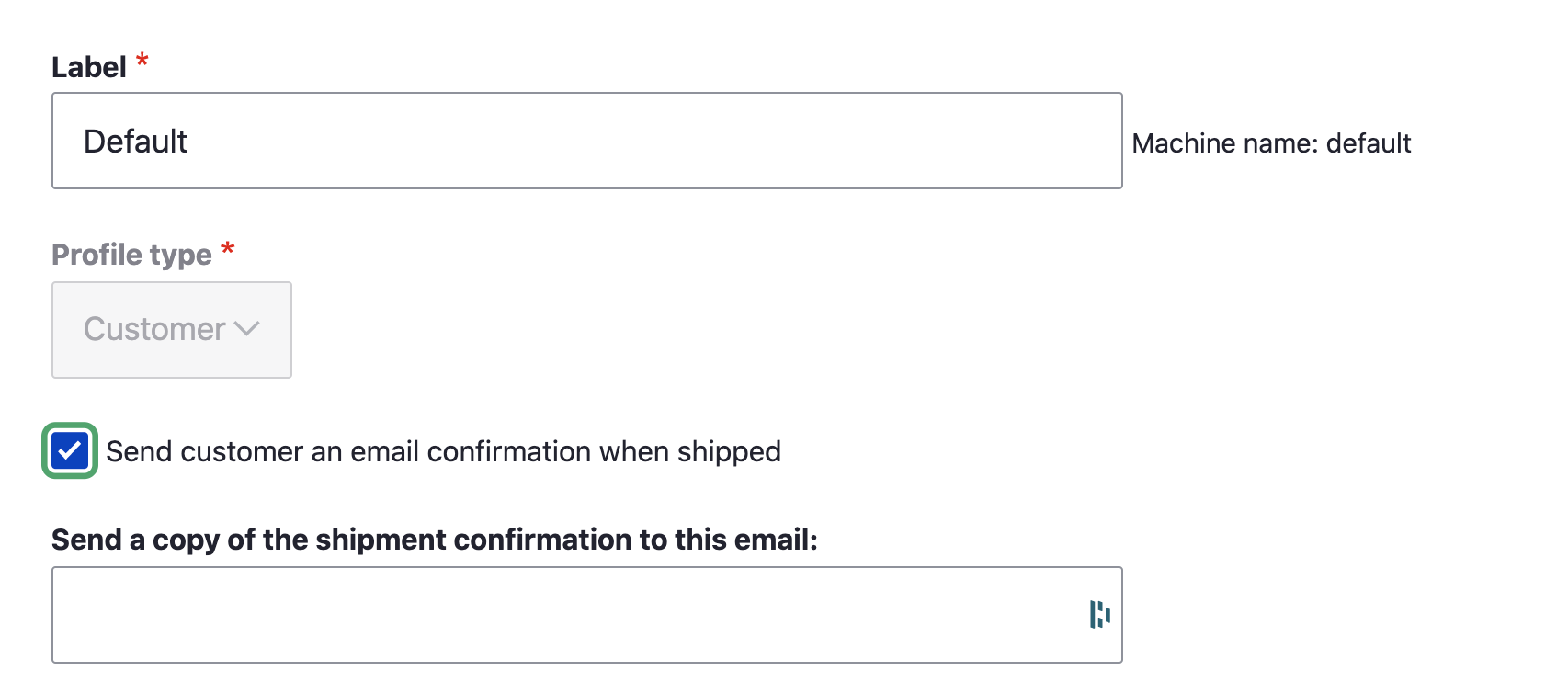Toggle via 'Send customer an email confirmation' label text
Viewport: 1568px width, 693px height.
(x=443, y=451)
